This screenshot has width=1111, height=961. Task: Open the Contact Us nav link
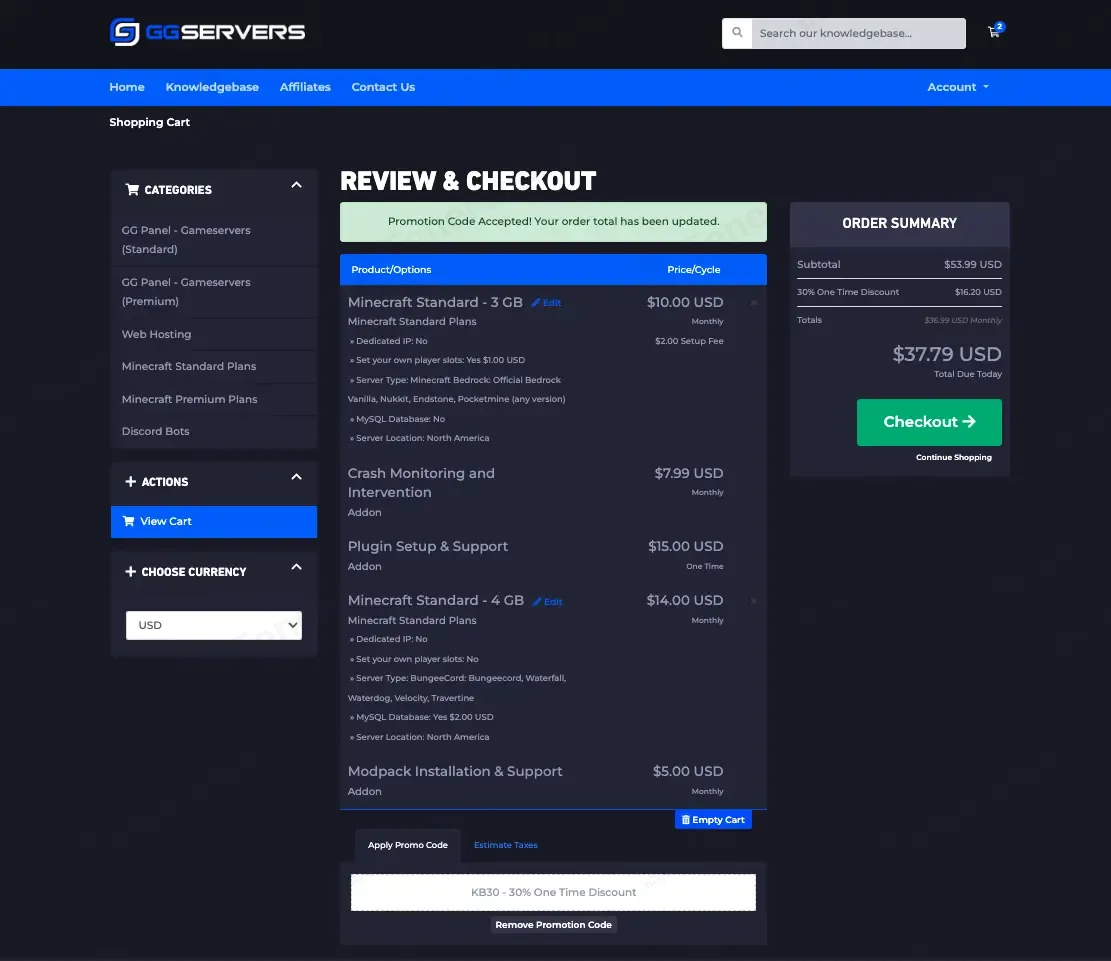click(383, 87)
